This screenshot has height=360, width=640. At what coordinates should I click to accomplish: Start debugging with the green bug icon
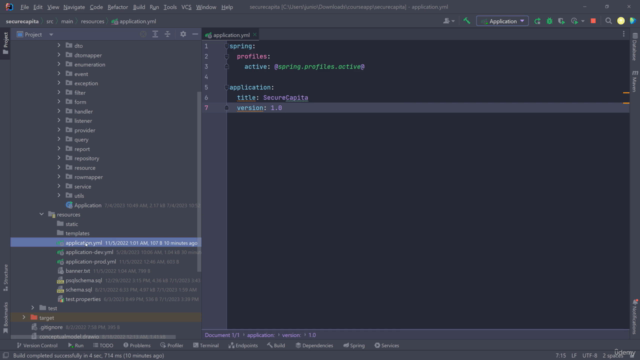pos(549,21)
